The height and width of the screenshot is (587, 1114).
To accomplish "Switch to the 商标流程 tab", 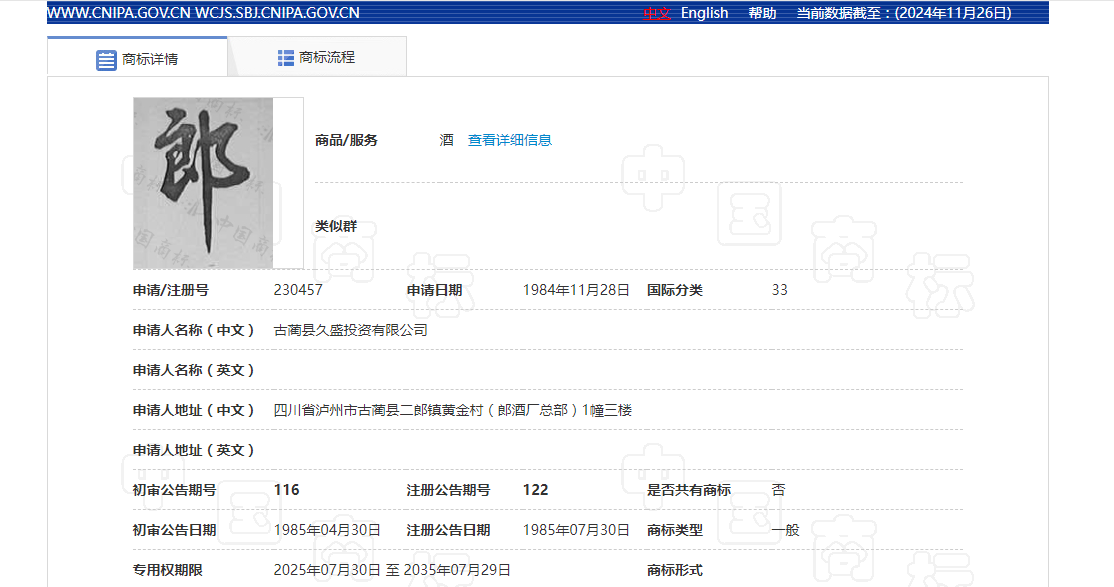I will [317, 57].
